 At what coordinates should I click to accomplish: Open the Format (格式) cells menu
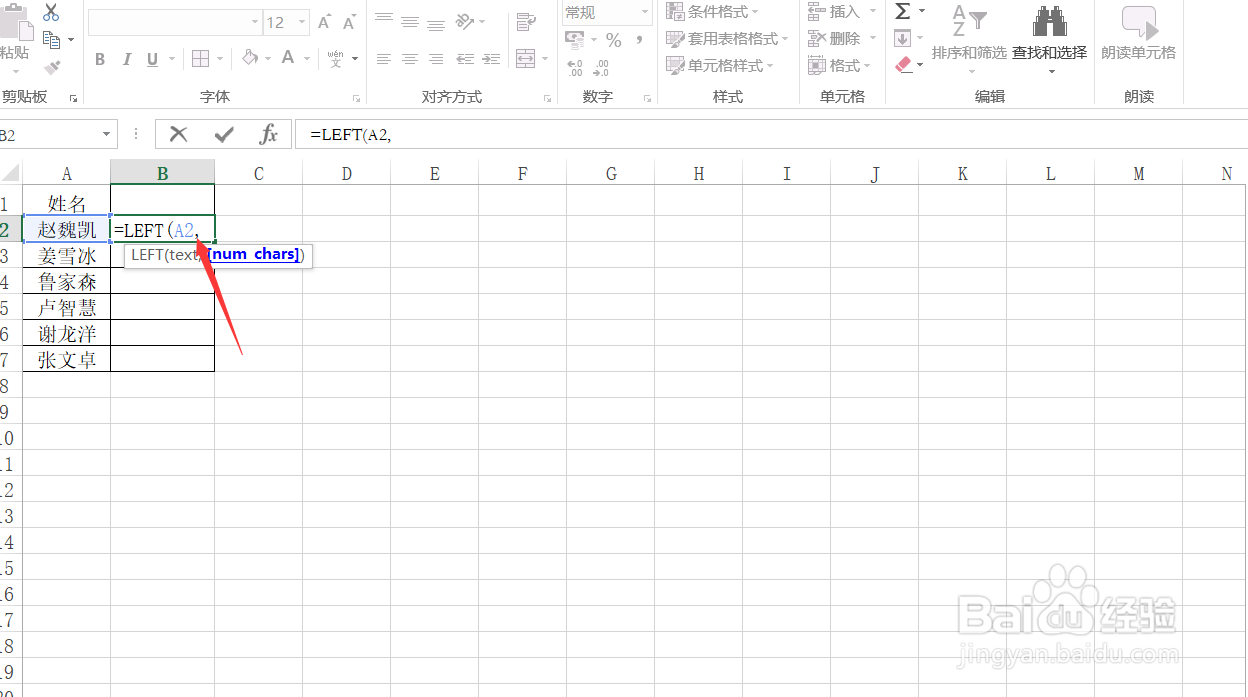(x=838, y=65)
